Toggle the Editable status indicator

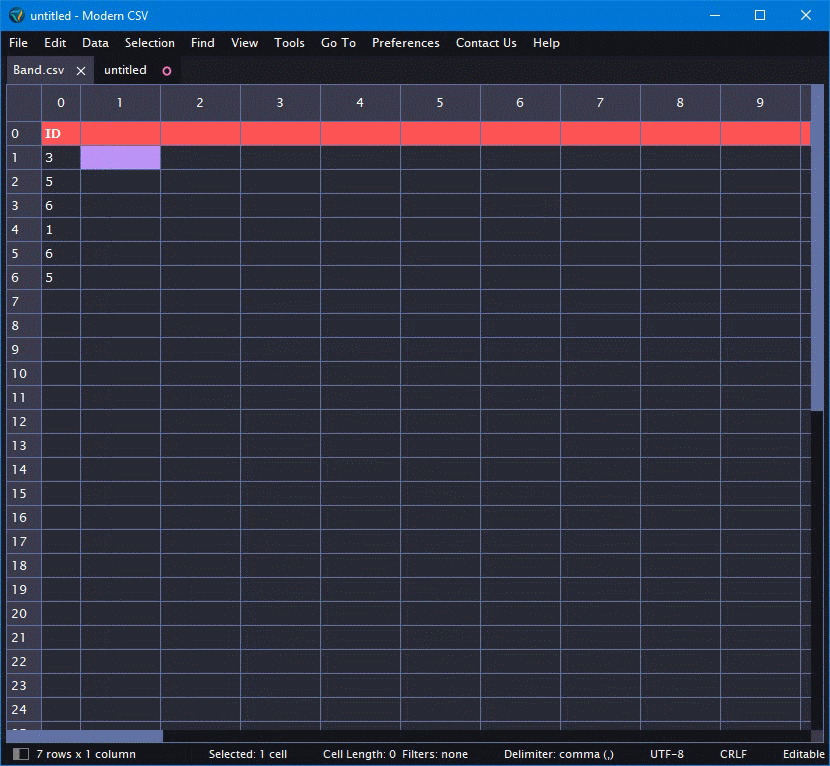coord(803,754)
